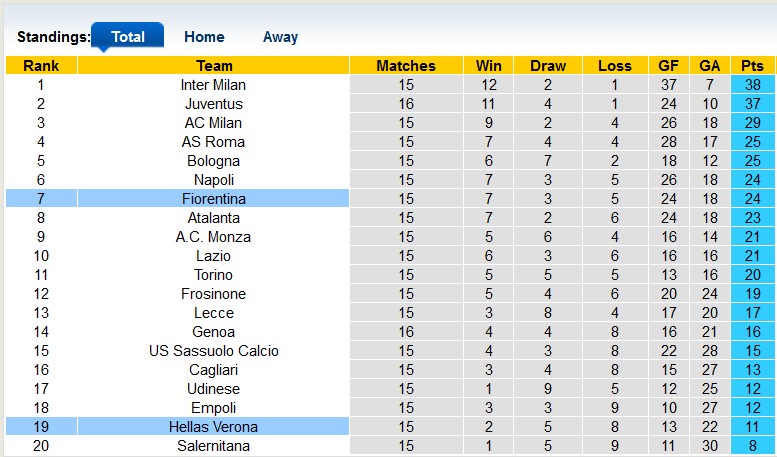Select the highlighted Hellas Verona row

(x=214, y=427)
